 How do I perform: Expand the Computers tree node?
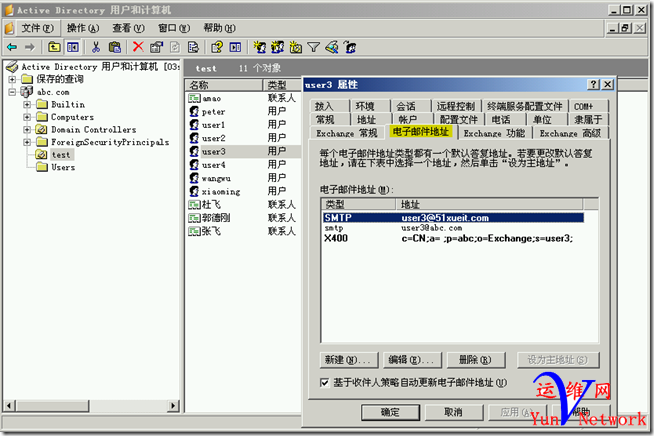pyautogui.click(x=27, y=117)
